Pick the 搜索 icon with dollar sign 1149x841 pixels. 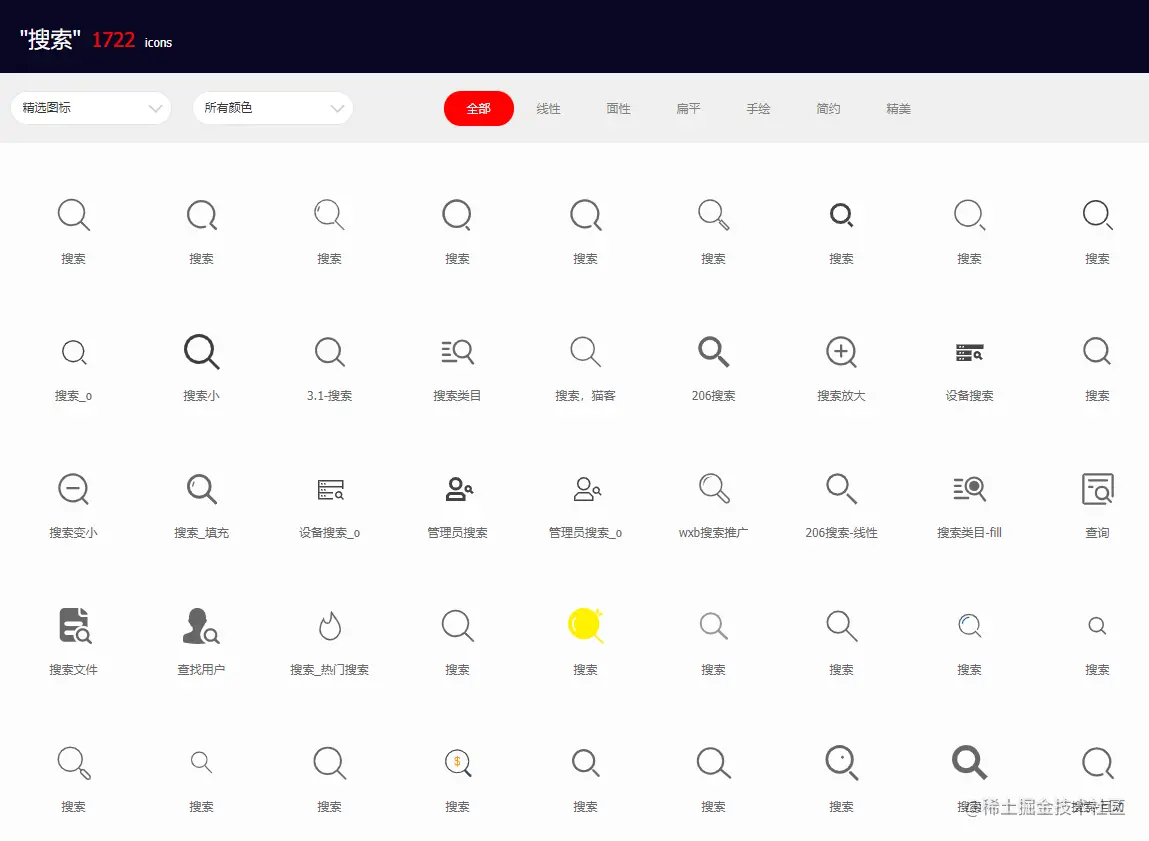[458, 763]
